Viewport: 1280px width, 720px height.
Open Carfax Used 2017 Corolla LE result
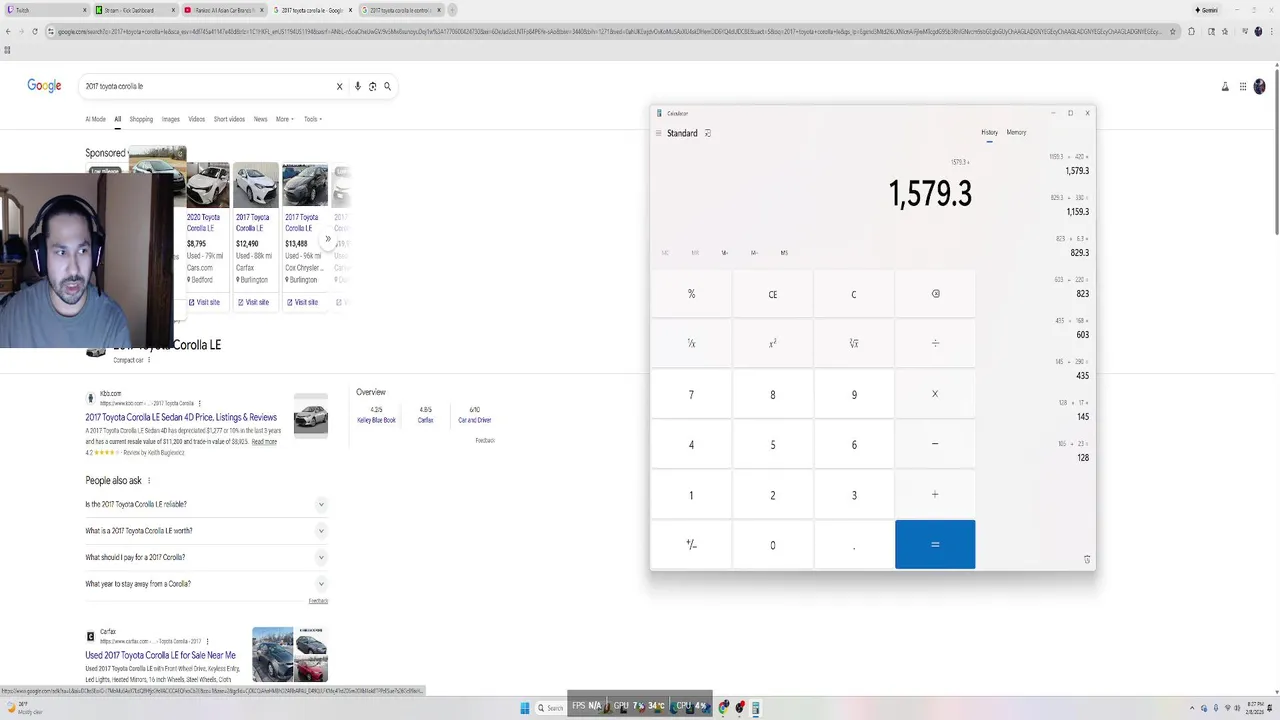(x=160, y=655)
